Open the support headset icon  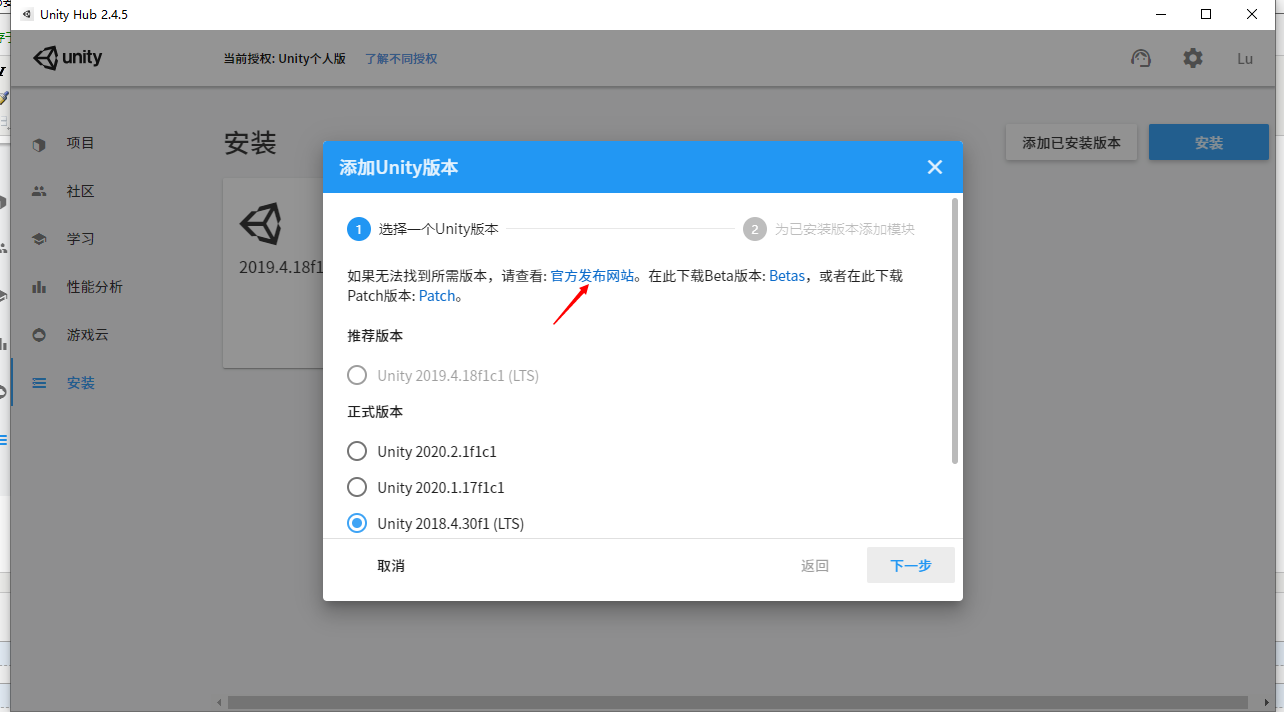click(1141, 58)
